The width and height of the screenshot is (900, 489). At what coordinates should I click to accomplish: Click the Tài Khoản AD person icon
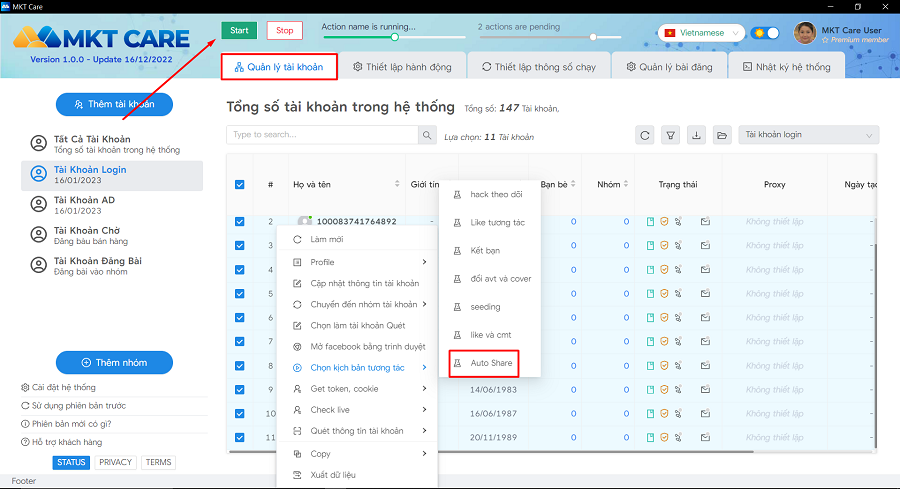38,204
